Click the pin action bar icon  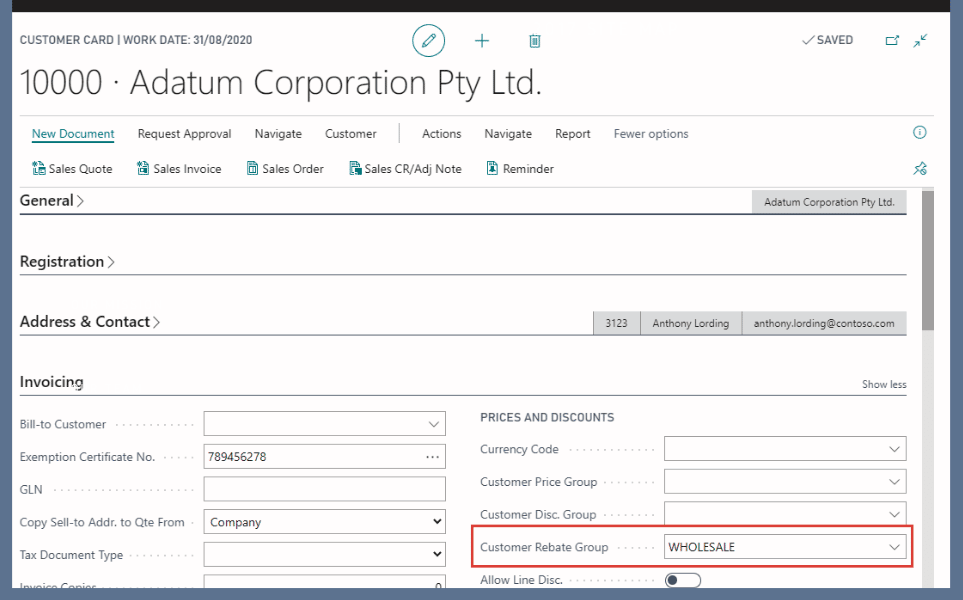point(919,168)
